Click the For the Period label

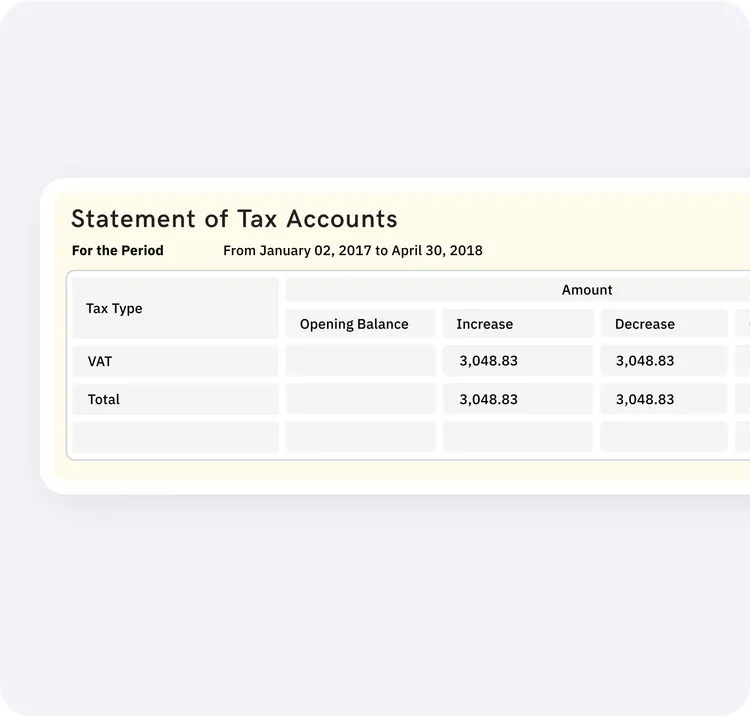tap(117, 250)
